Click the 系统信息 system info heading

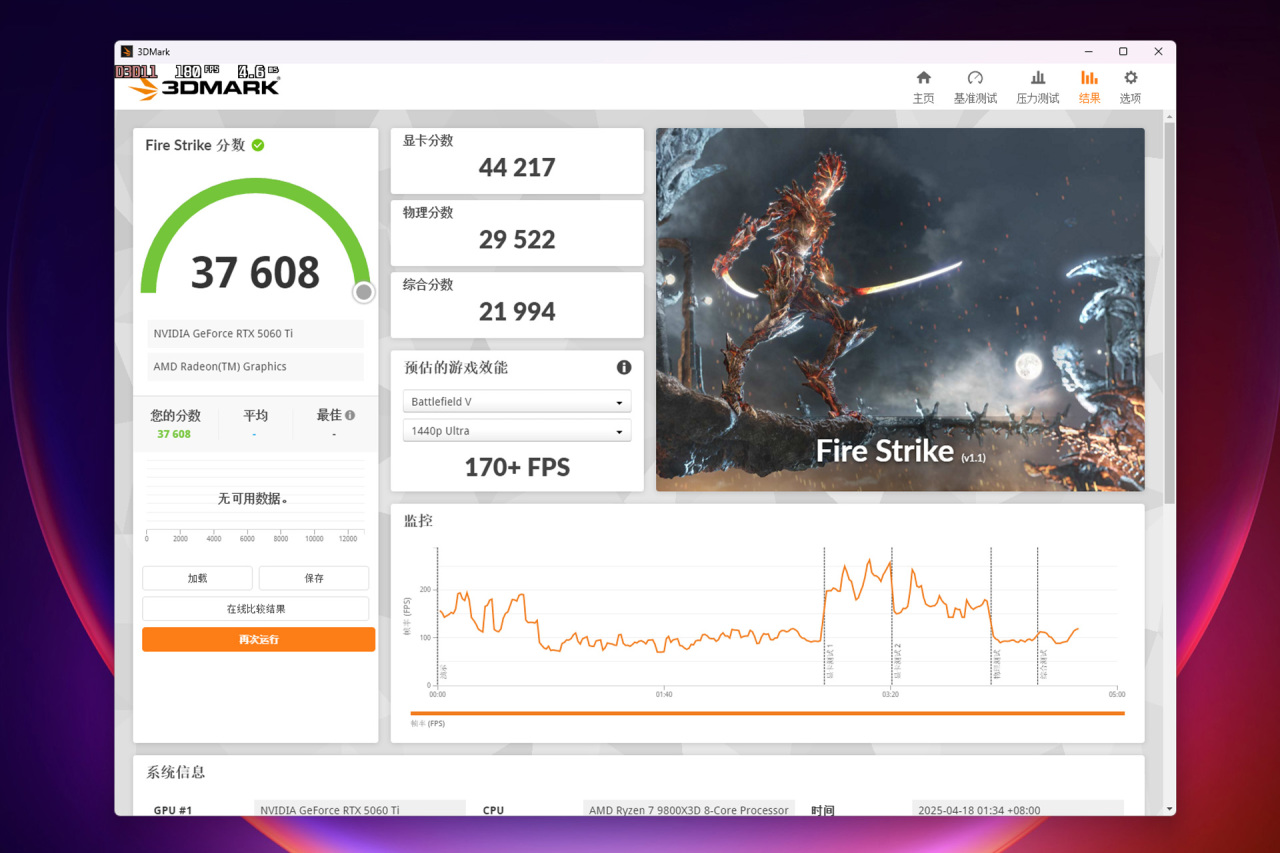coord(176,772)
